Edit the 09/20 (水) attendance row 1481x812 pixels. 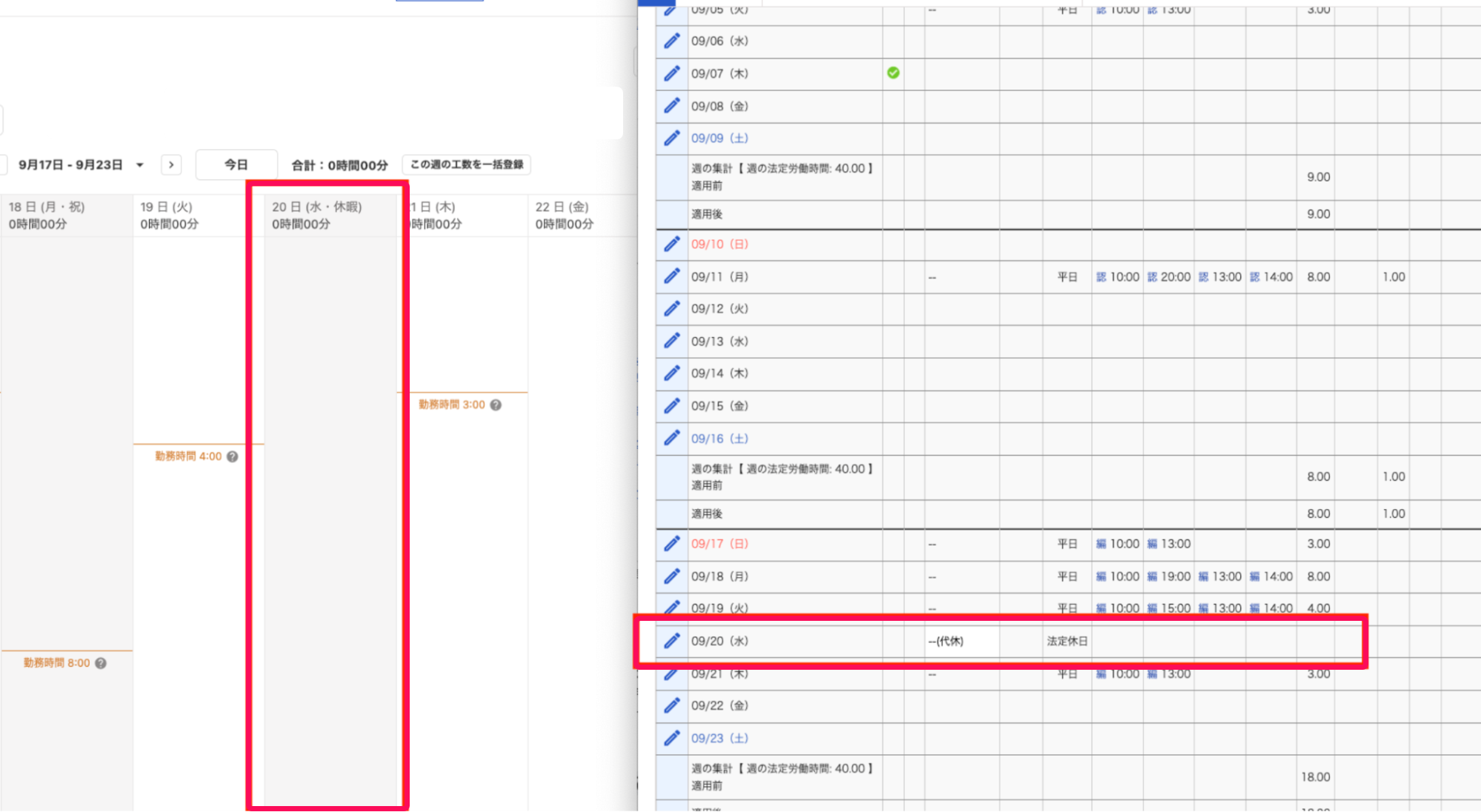[671, 641]
